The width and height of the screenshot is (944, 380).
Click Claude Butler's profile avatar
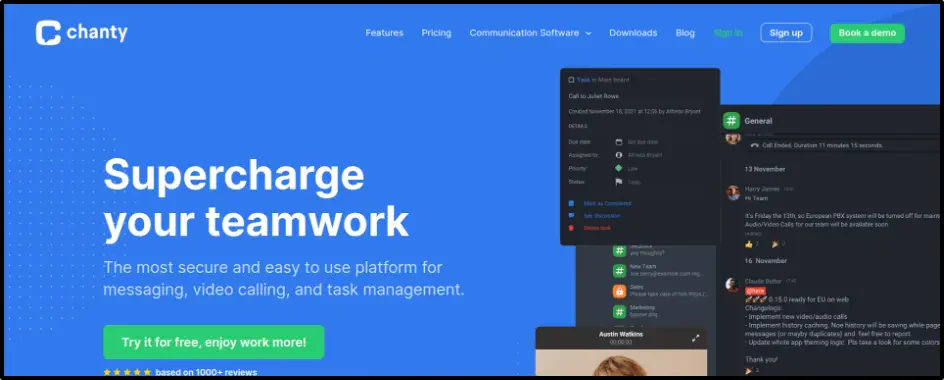[733, 284]
